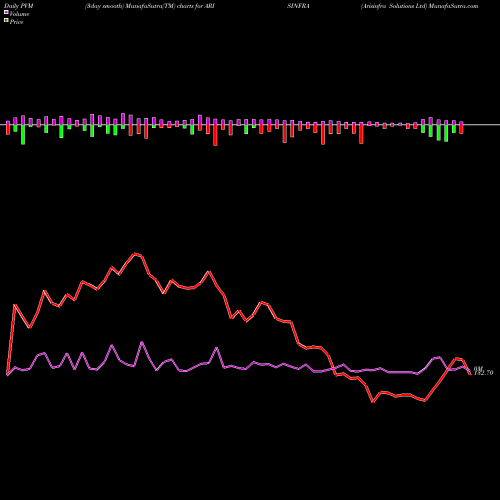
Task: Click the MunafaSutra.com watermark text
Action: tap(453, 6)
